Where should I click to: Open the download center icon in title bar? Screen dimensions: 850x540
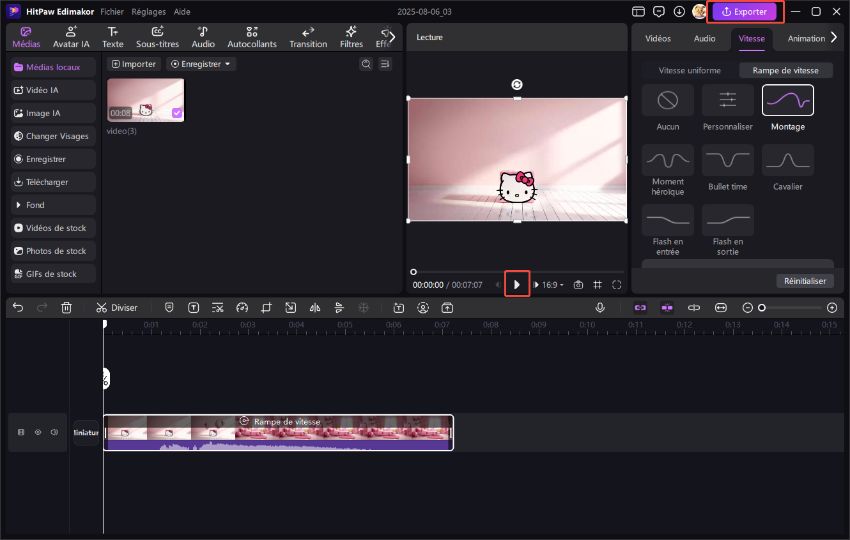pos(679,11)
